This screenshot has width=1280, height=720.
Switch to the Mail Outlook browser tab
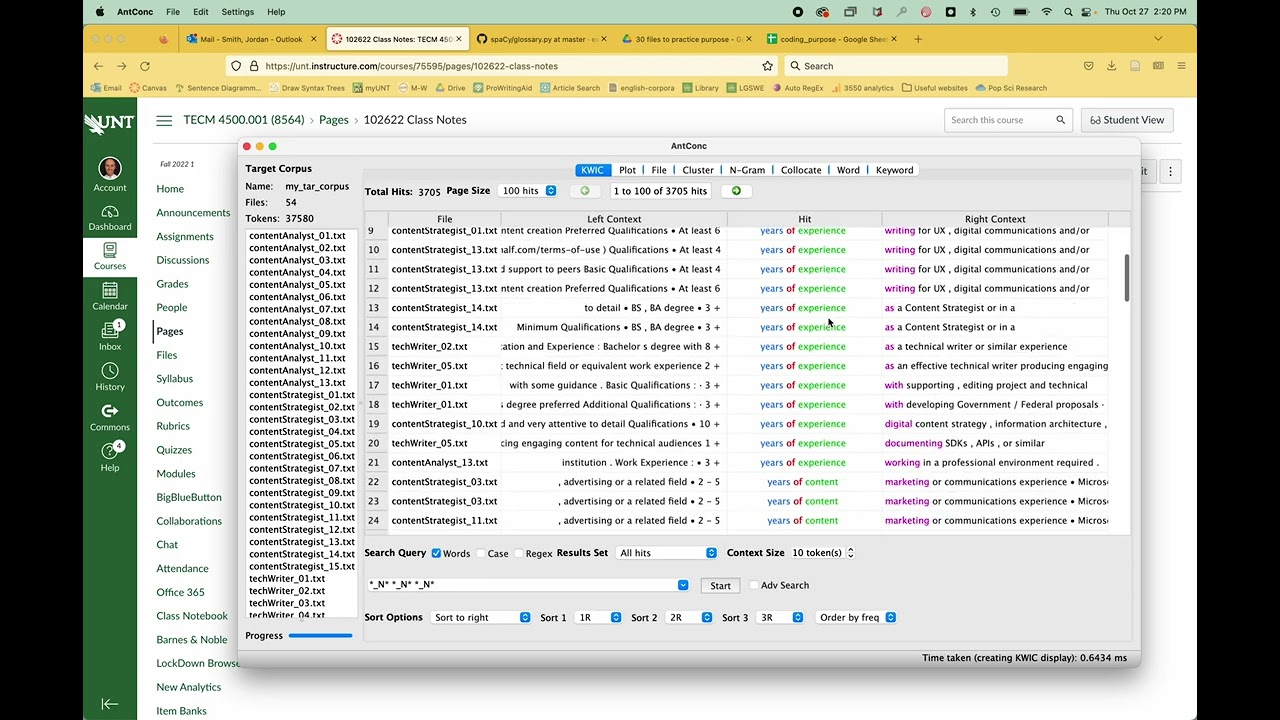coord(251,39)
